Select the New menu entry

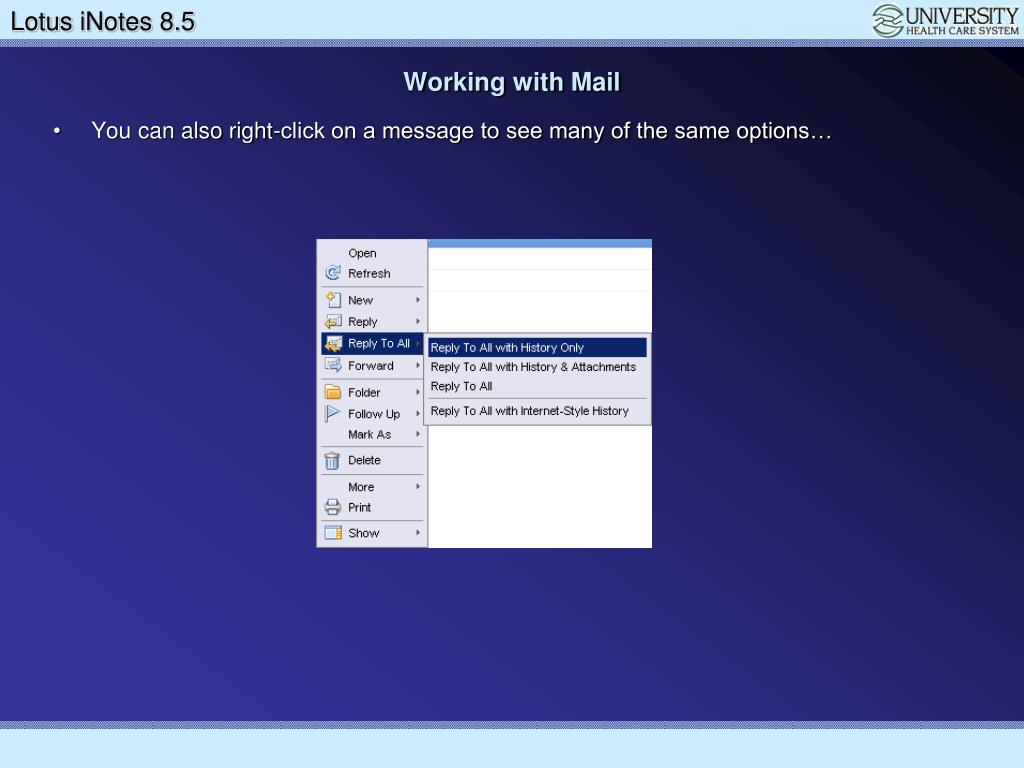click(x=372, y=300)
